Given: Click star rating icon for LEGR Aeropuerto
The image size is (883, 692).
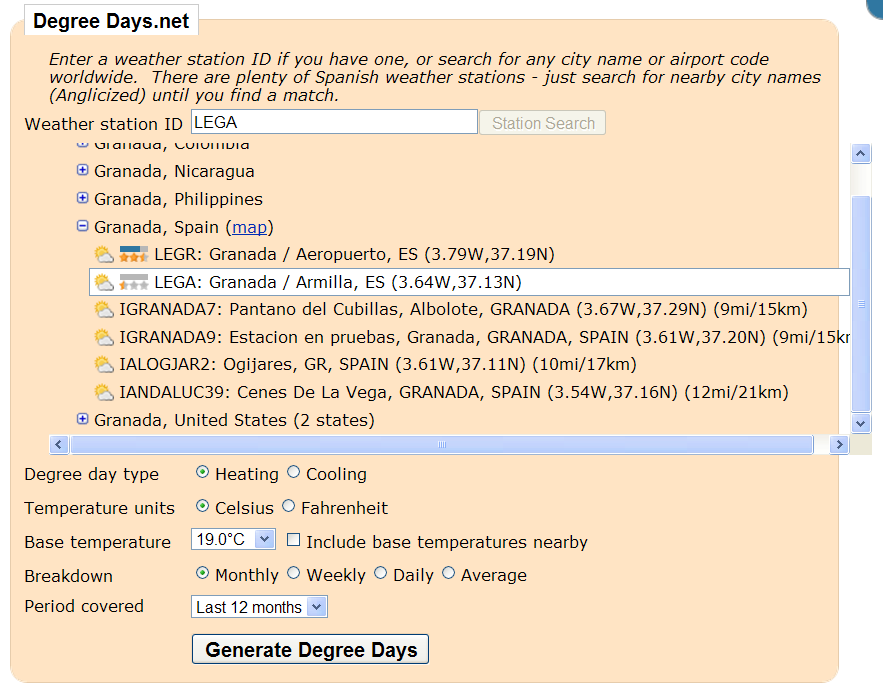Looking at the screenshot, I should (134, 255).
